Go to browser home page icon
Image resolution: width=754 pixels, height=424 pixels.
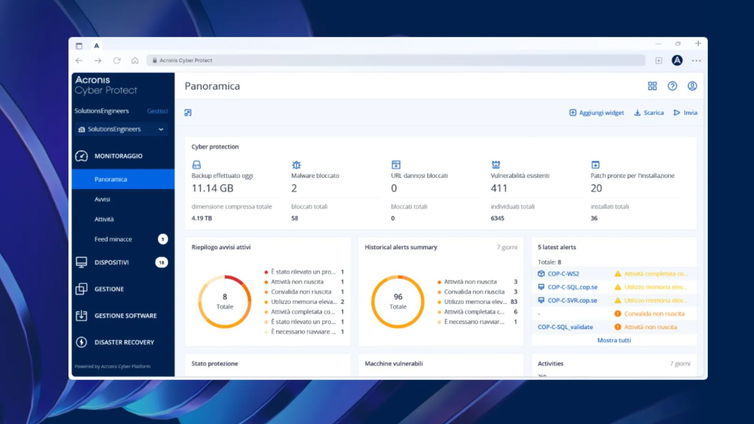(135, 61)
